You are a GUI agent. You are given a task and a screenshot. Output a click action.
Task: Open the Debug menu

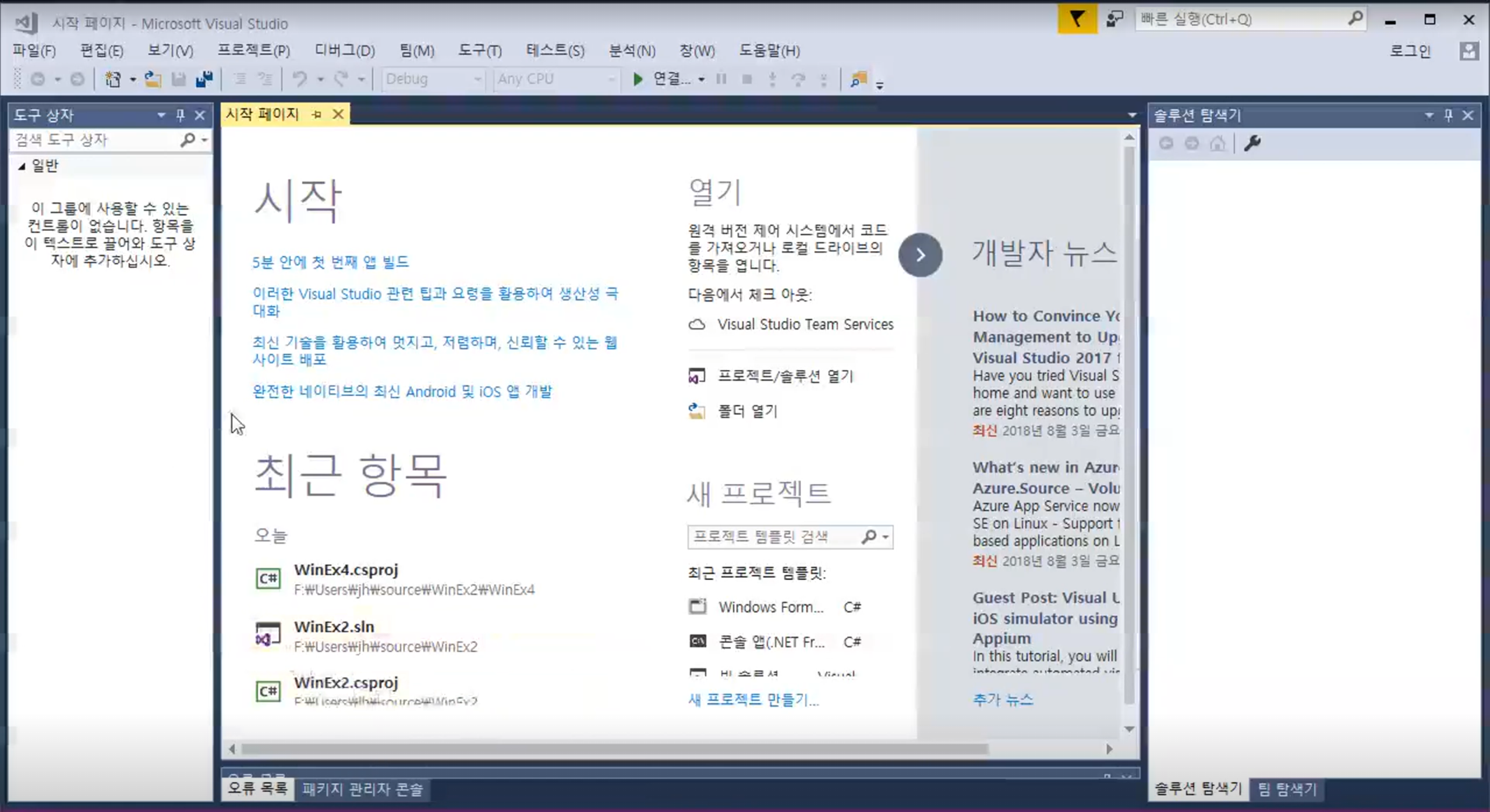point(345,51)
